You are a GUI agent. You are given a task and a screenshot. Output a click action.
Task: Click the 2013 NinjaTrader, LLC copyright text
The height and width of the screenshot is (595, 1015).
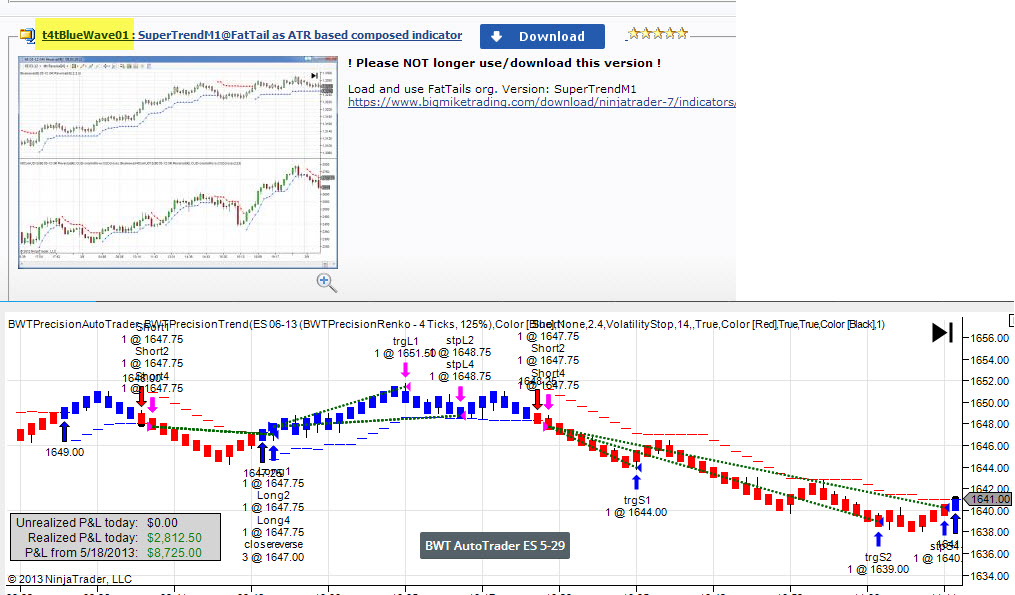(x=69, y=579)
